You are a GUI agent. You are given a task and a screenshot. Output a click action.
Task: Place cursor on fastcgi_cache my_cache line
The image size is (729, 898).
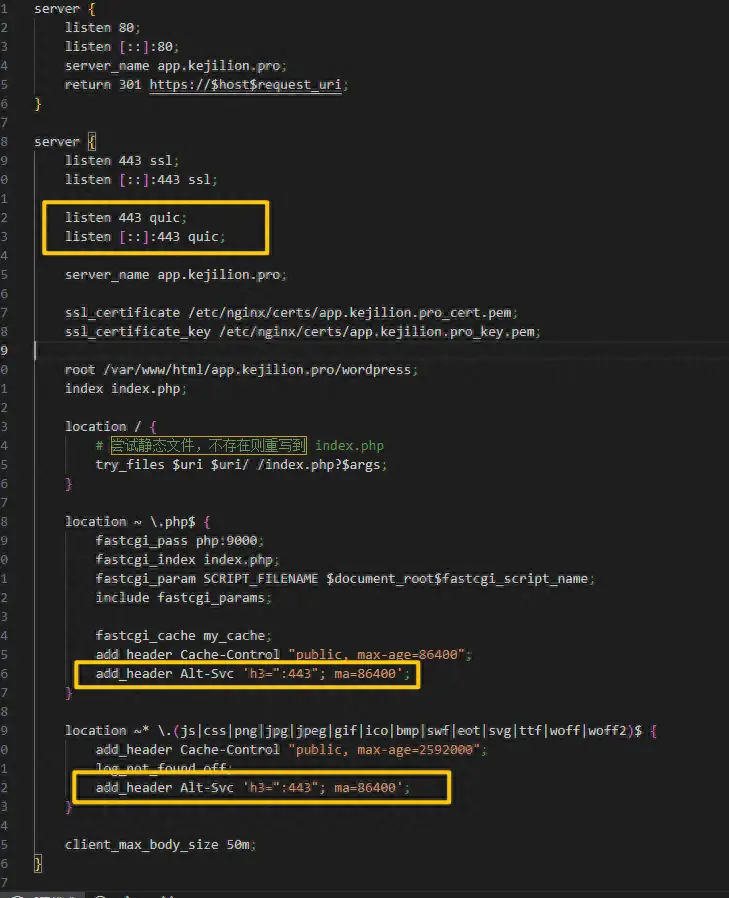pyautogui.click(x=181, y=636)
